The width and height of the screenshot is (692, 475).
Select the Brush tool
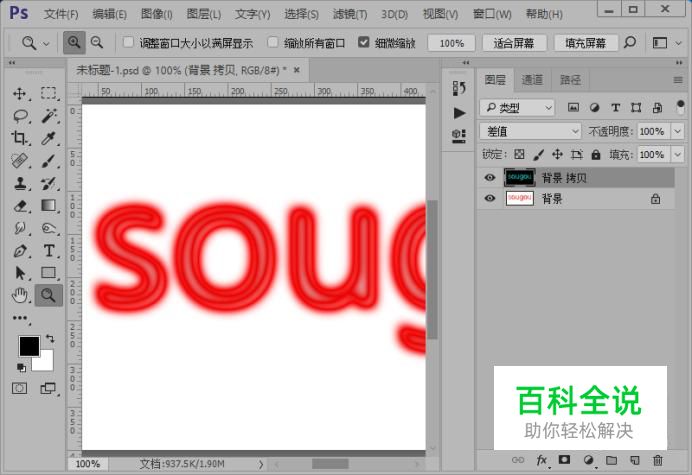(x=49, y=161)
